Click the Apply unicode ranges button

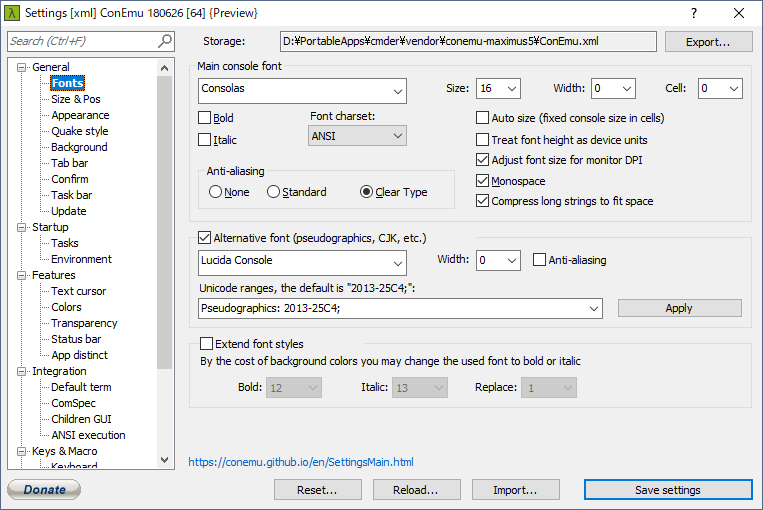point(679,308)
